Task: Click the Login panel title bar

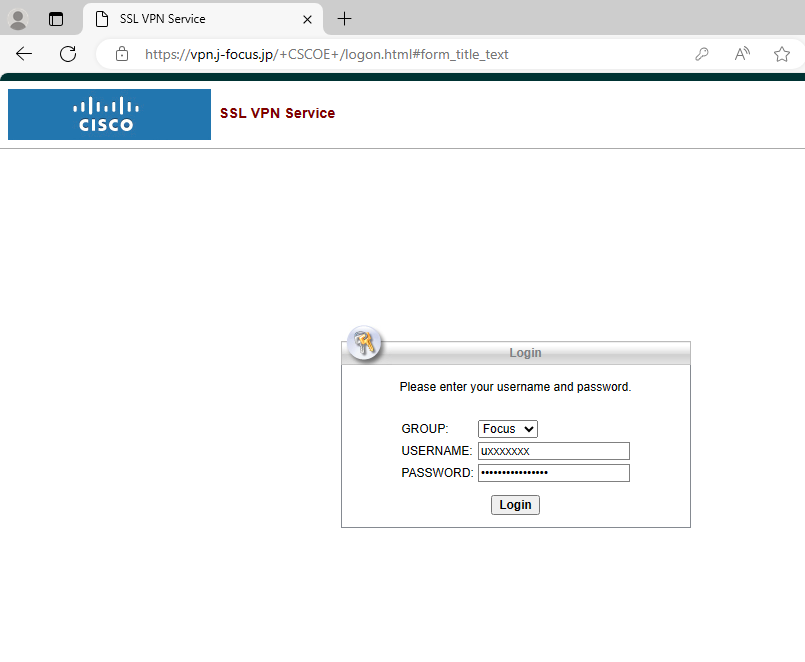Action: pyautogui.click(x=516, y=353)
